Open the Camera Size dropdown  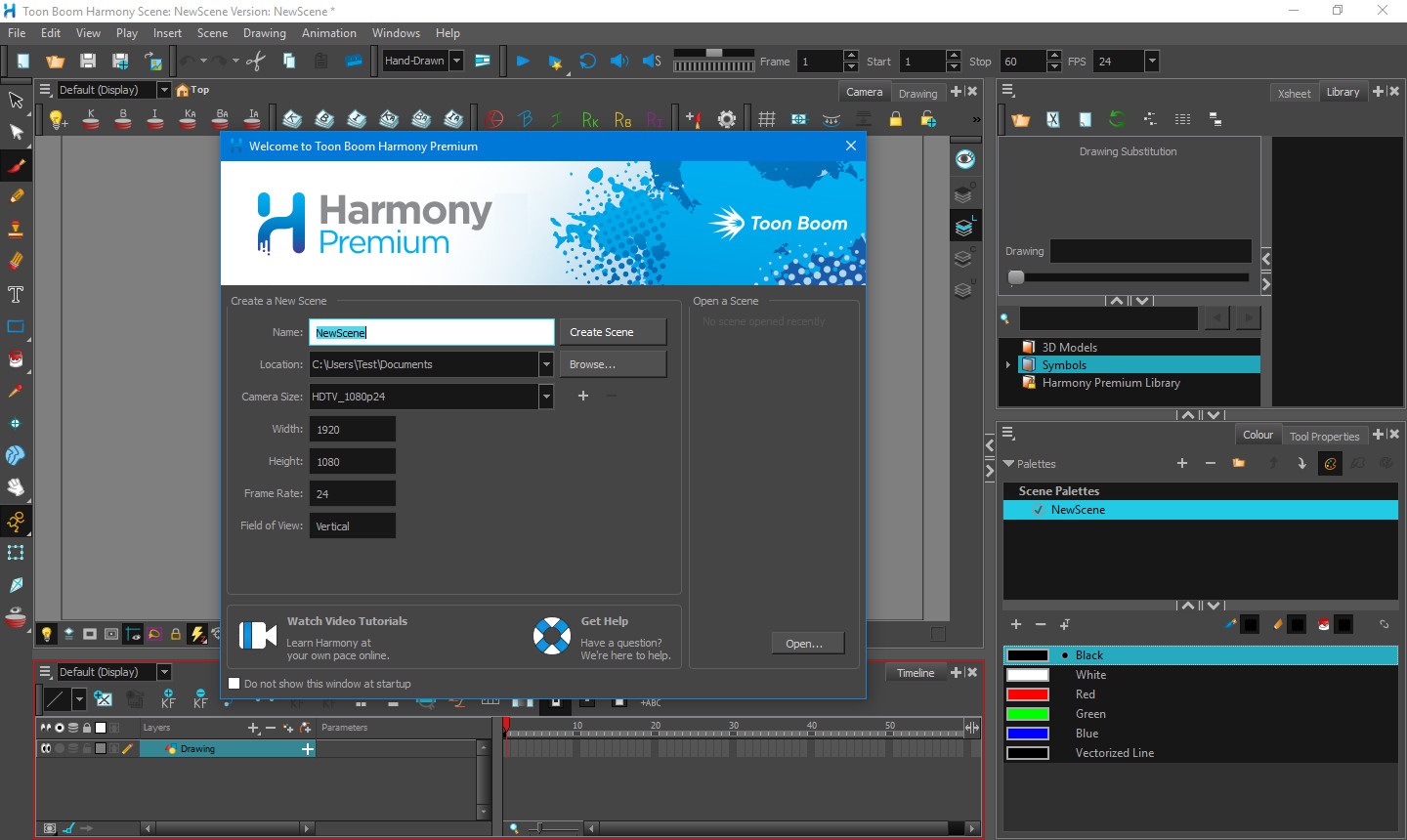coord(546,397)
